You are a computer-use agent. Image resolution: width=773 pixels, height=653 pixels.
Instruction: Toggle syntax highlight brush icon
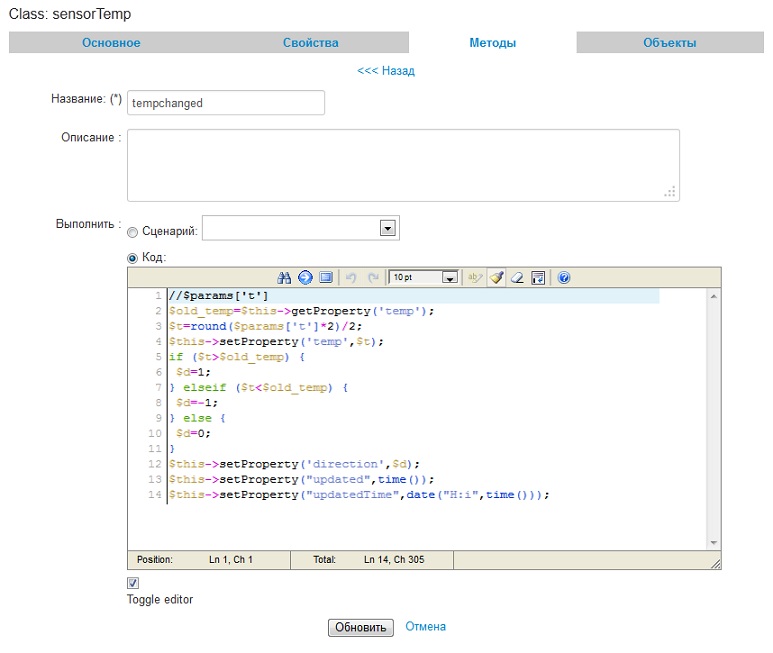pyautogui.click(x=496, y=277)
